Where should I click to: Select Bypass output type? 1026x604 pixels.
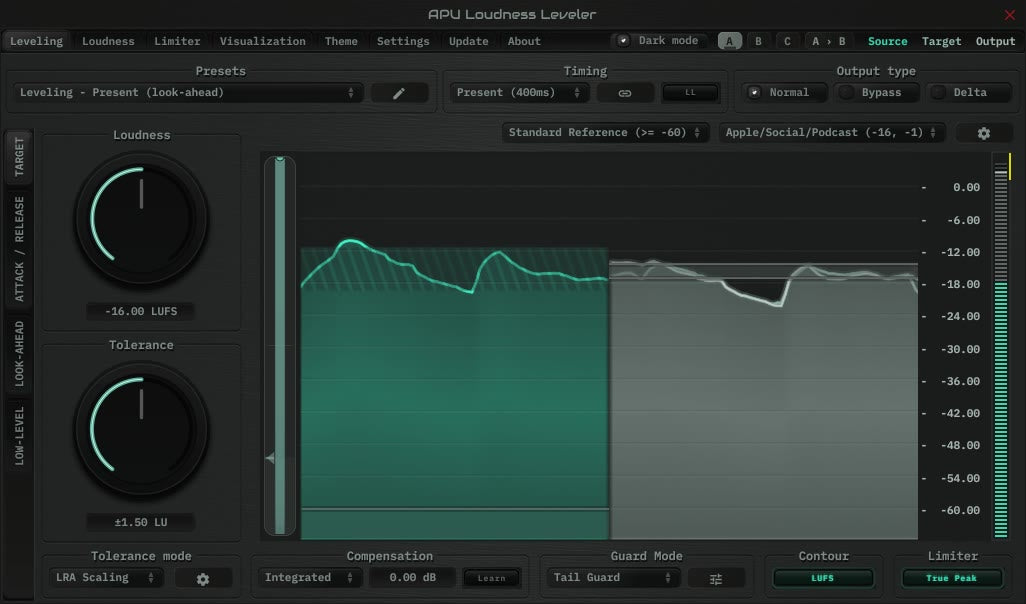pos(877,93)
